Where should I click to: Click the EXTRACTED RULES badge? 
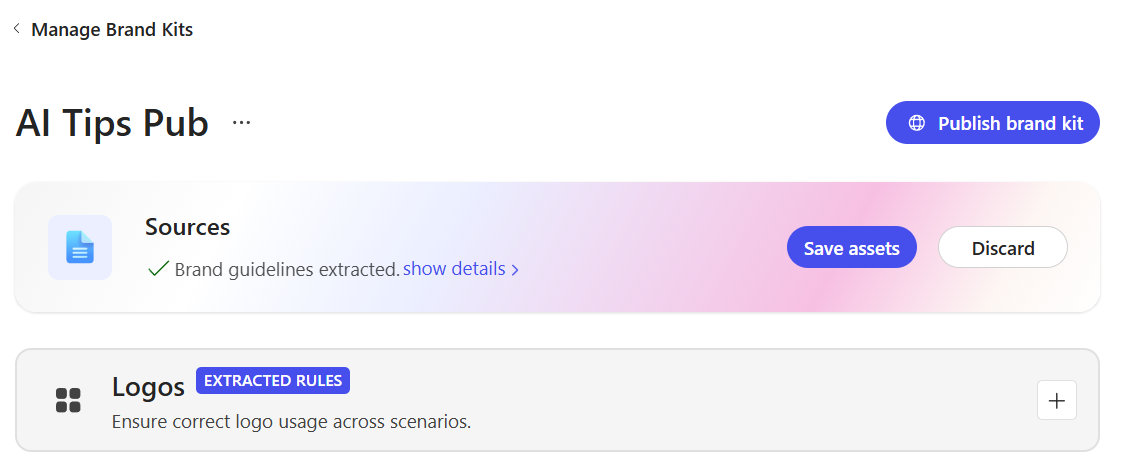click(273, 381)
